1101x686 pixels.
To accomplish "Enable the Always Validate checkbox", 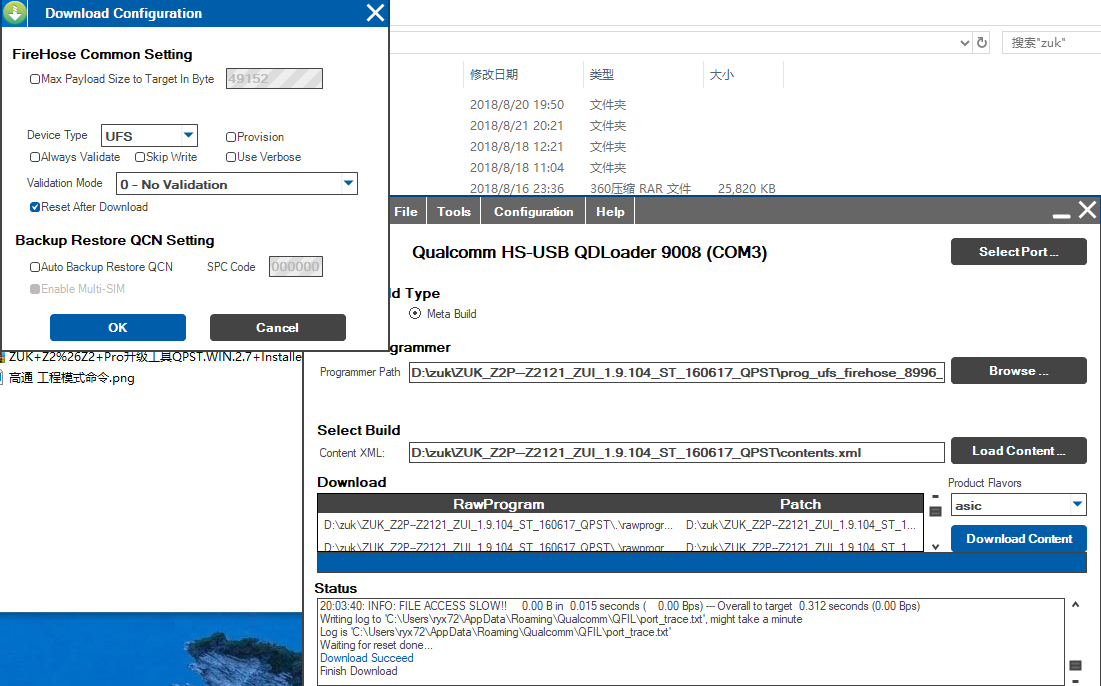I will pyautogui.click(x=35, y=157).
